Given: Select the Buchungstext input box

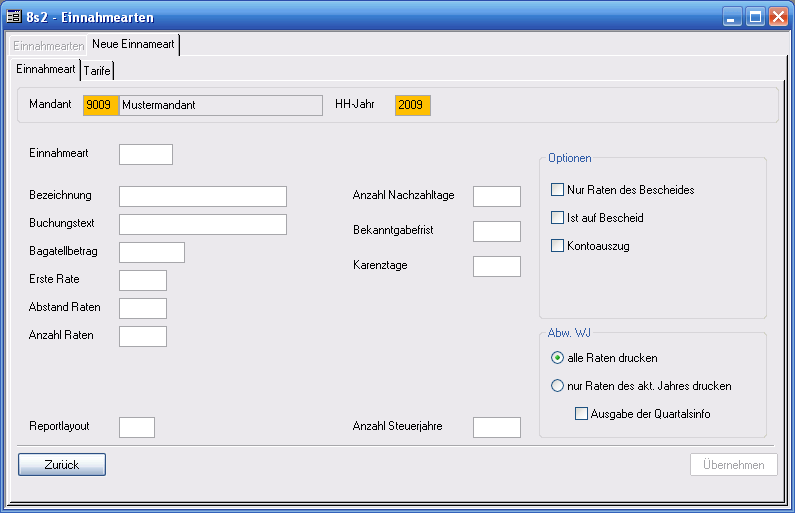Looking at the screenshot, I should click(203, 224).
